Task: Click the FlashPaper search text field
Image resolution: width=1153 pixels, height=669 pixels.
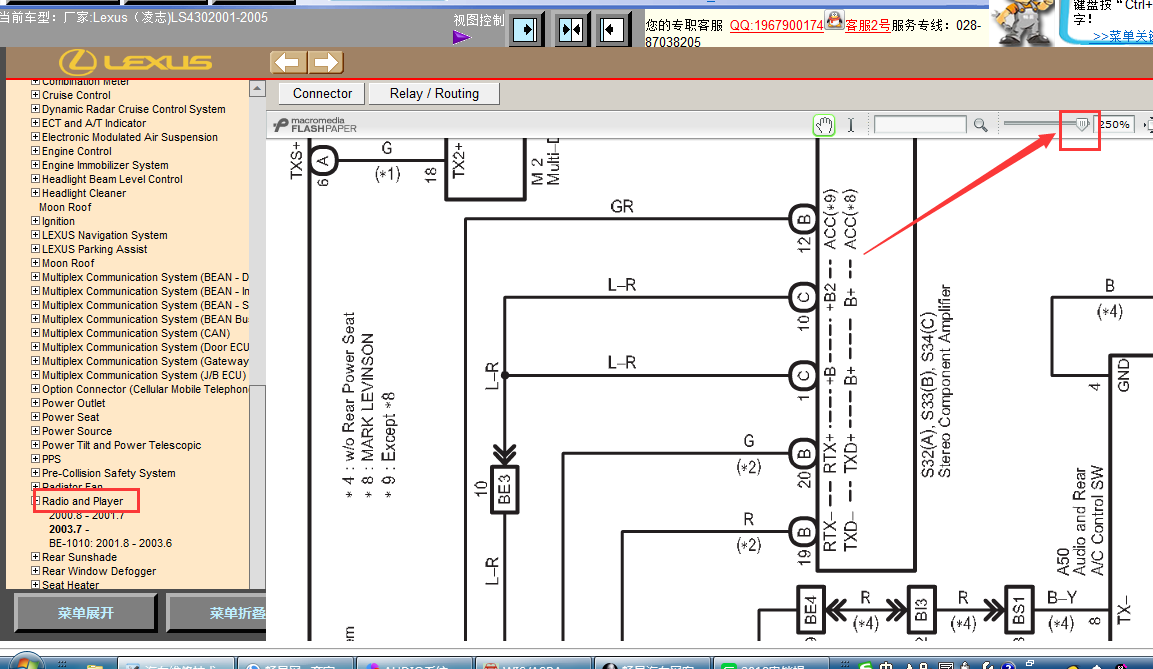Action: click(920, 124)
